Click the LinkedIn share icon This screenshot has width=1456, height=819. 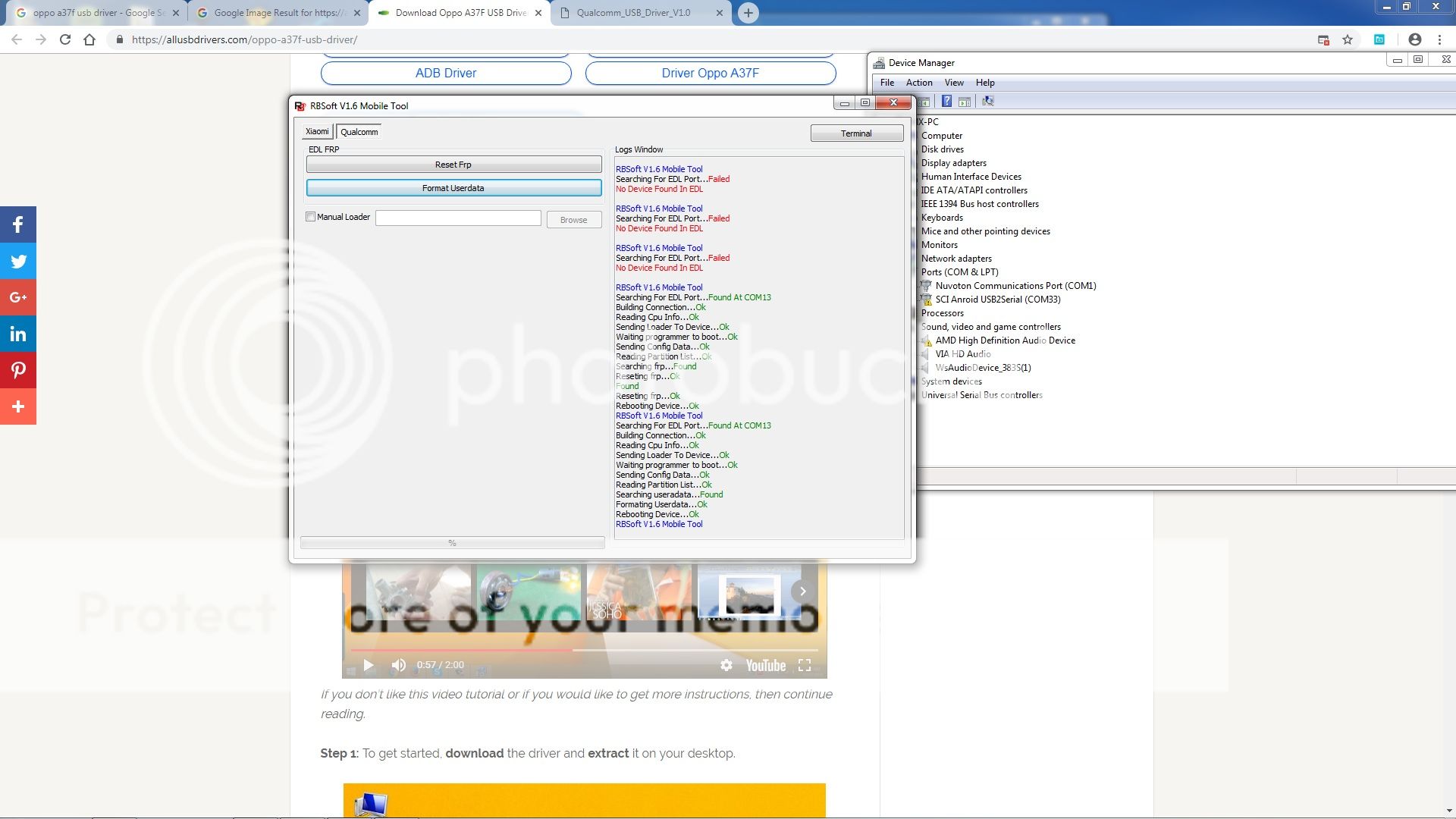coord(18,334)
